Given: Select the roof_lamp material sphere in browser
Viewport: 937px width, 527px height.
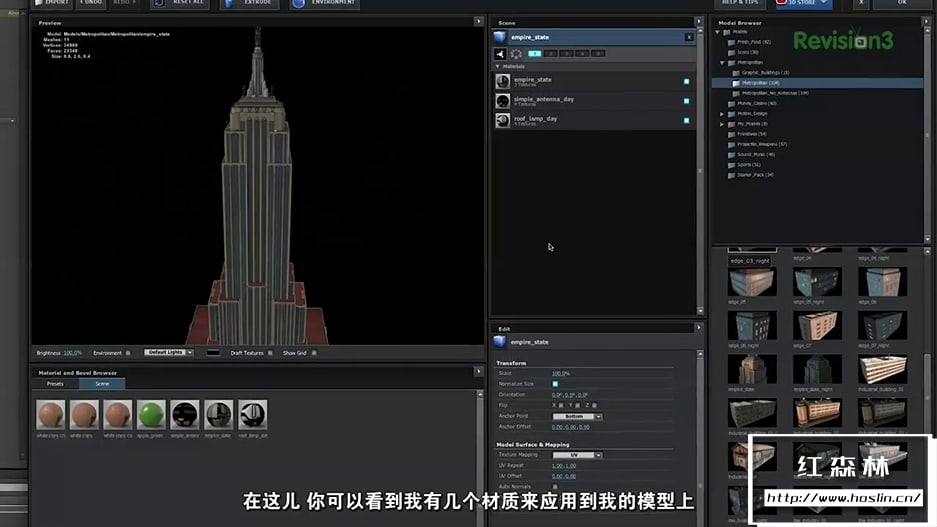Looking at the screenshot, I should pos(253,415).
